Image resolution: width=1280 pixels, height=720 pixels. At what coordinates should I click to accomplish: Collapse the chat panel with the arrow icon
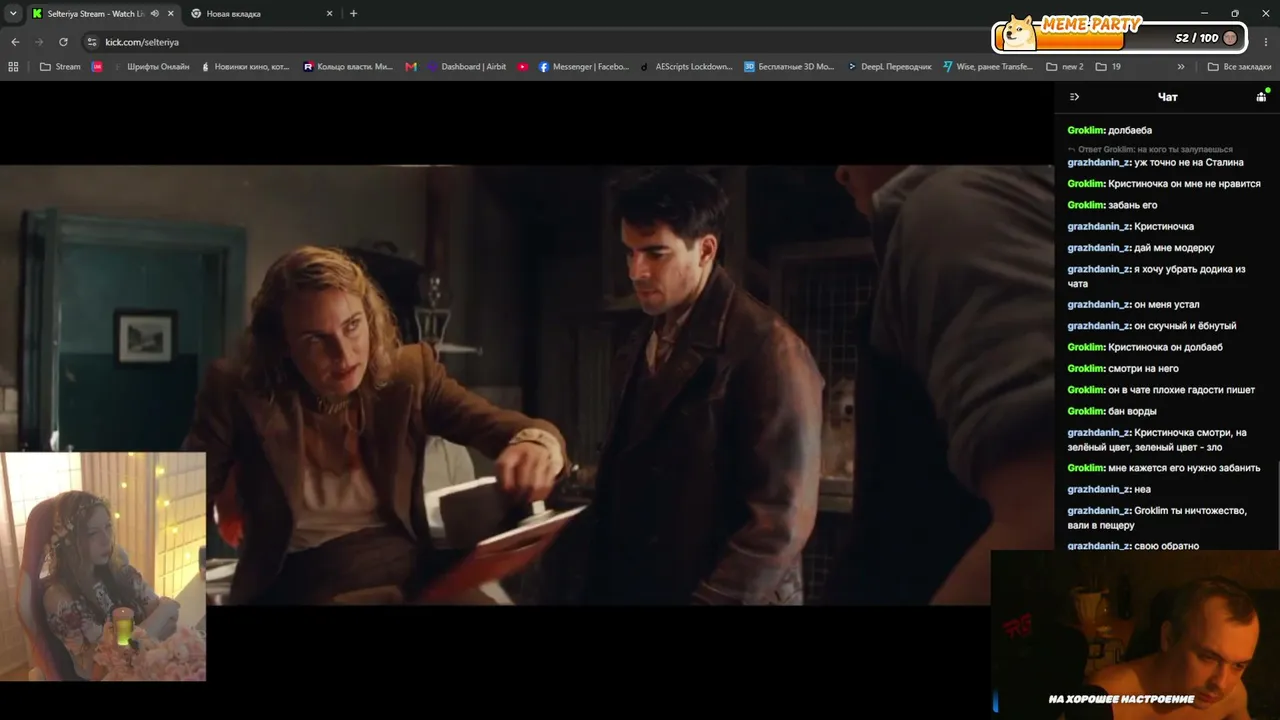tap(1074, 97)
